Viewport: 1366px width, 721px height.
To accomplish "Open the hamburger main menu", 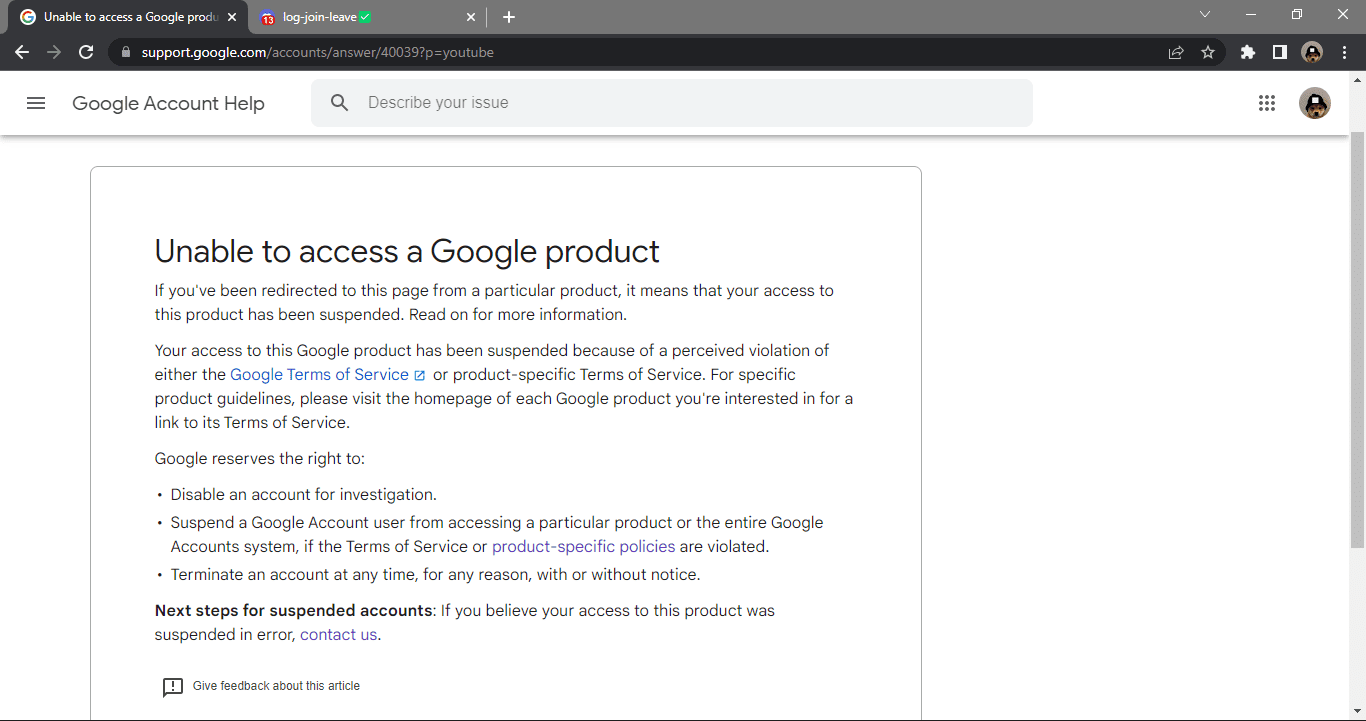I will pos(36,103).
